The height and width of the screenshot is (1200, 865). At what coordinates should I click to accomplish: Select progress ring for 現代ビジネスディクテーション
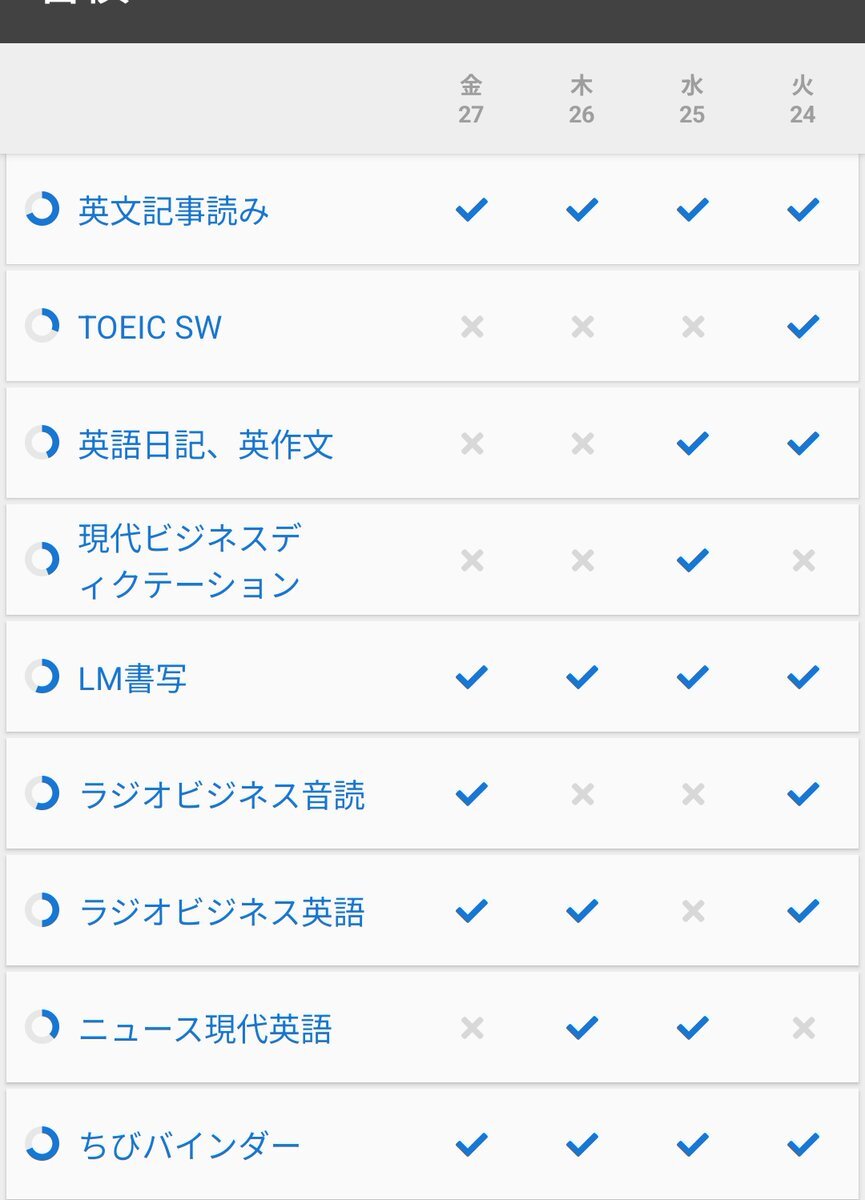pos(42,559)
